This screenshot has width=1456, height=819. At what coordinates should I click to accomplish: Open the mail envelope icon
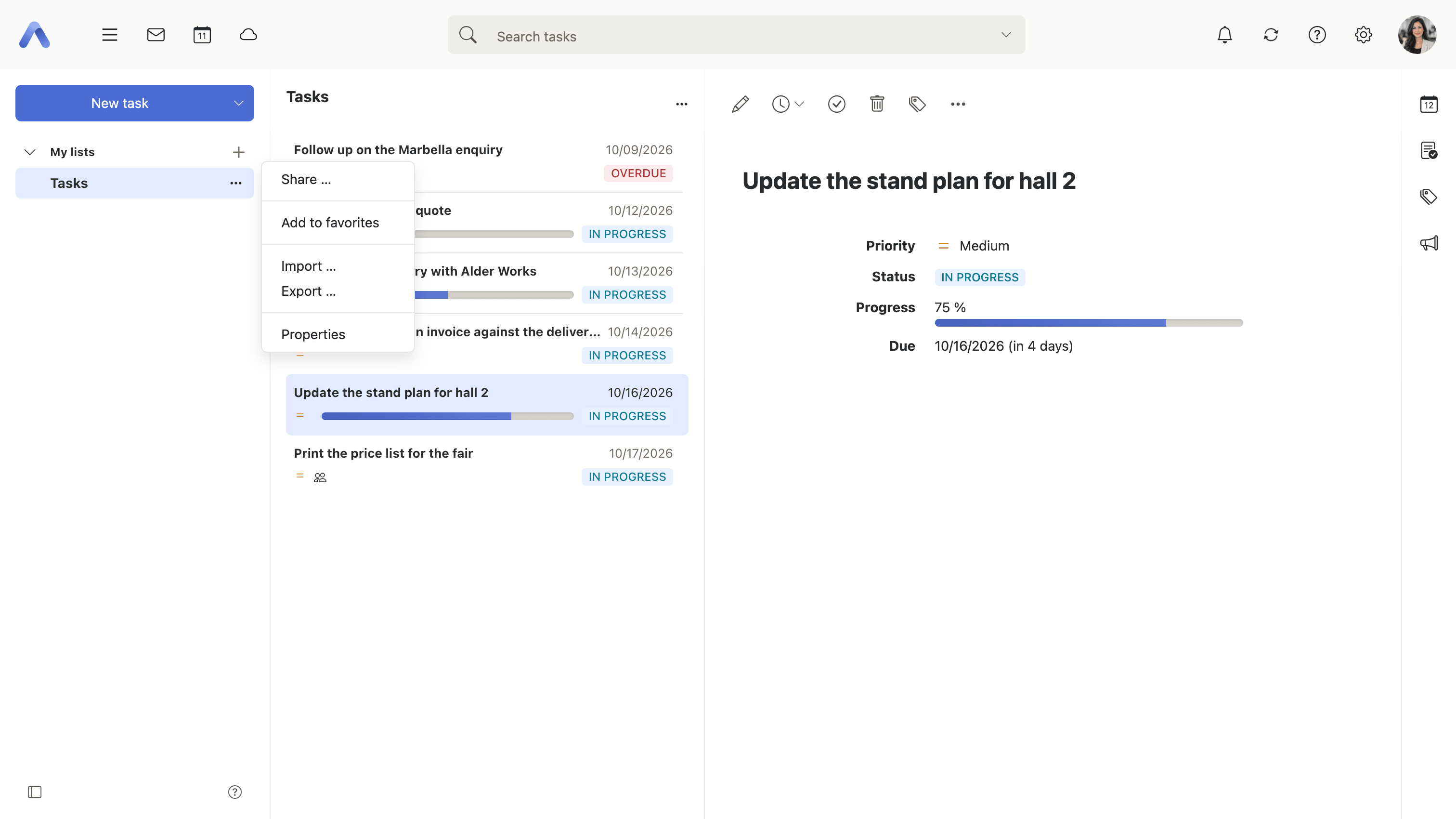click(156, 35)
